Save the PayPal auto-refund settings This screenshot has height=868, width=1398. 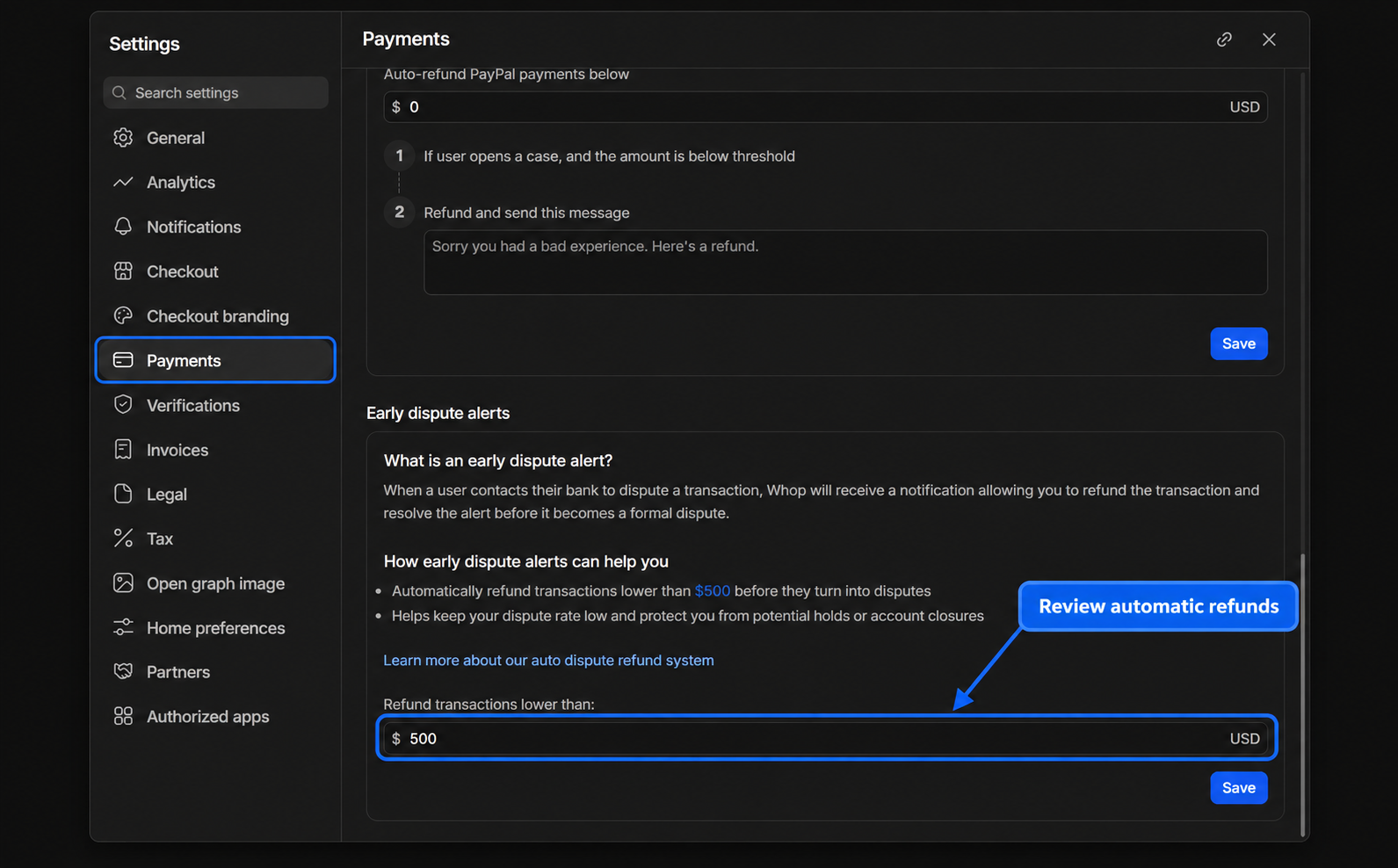click(1238, 344)
